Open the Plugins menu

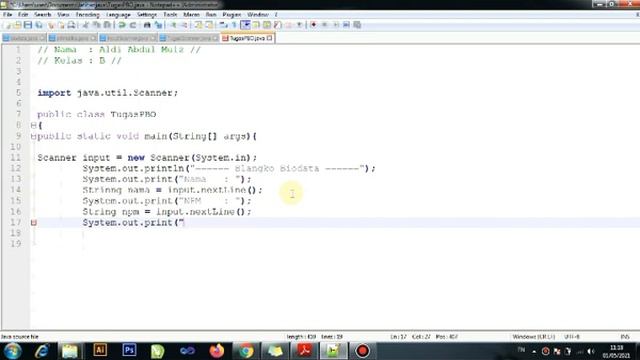(231, 15)
